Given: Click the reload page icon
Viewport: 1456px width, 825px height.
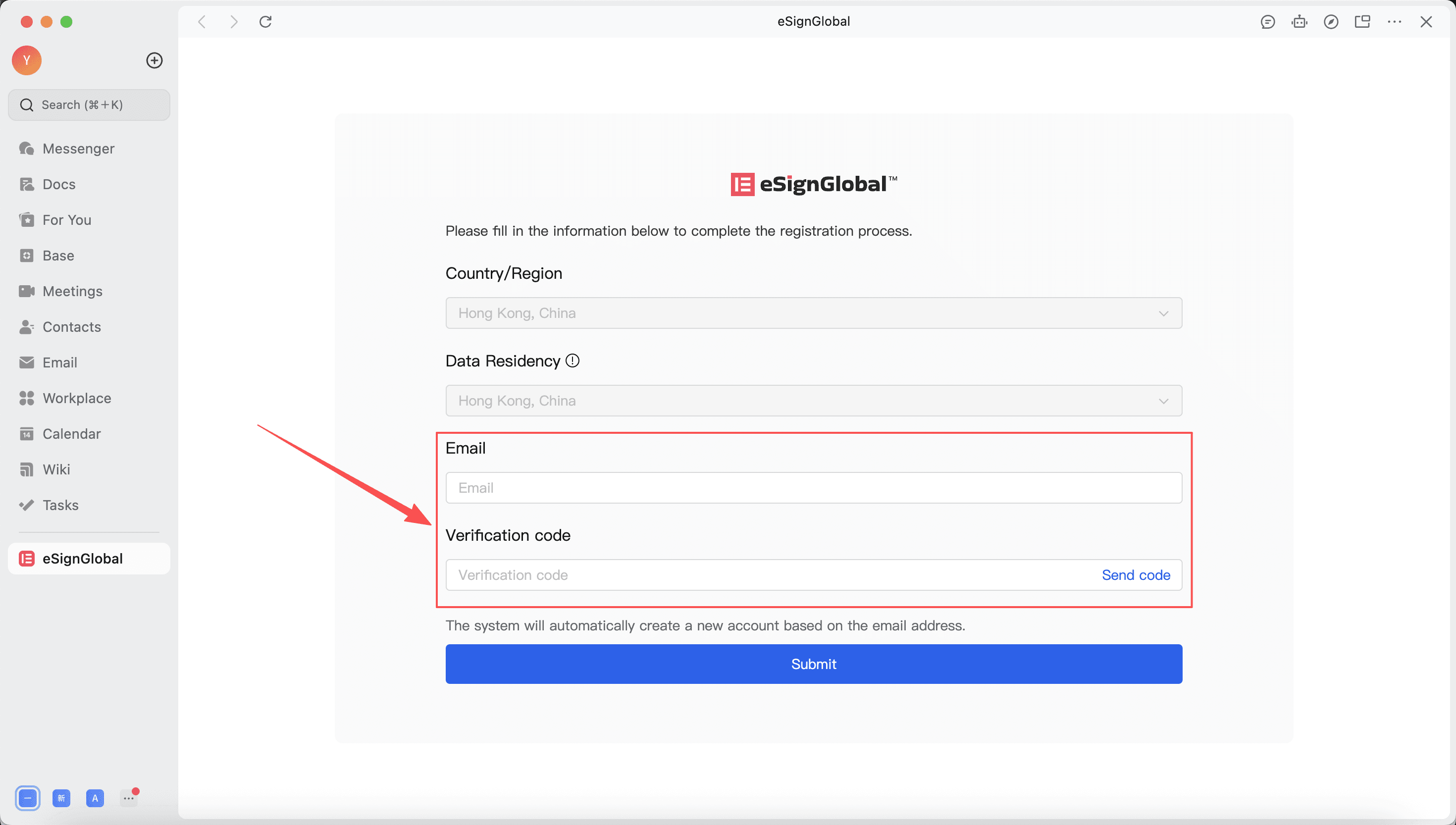Looking at the screenshot, I should (x=265, y=21).
